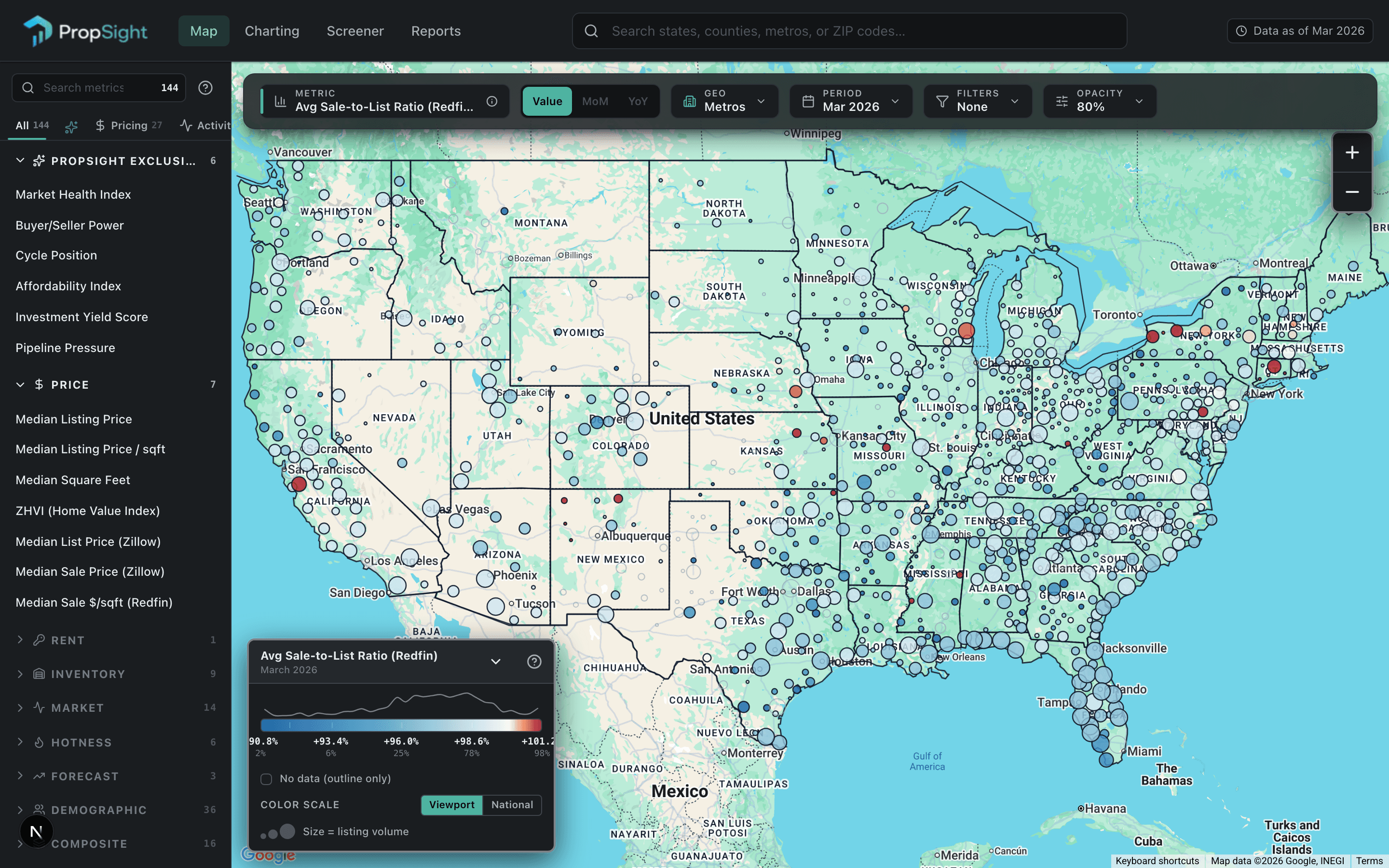
Task: Select the Pricing 27 tab
Action: (x=129, y=125)
